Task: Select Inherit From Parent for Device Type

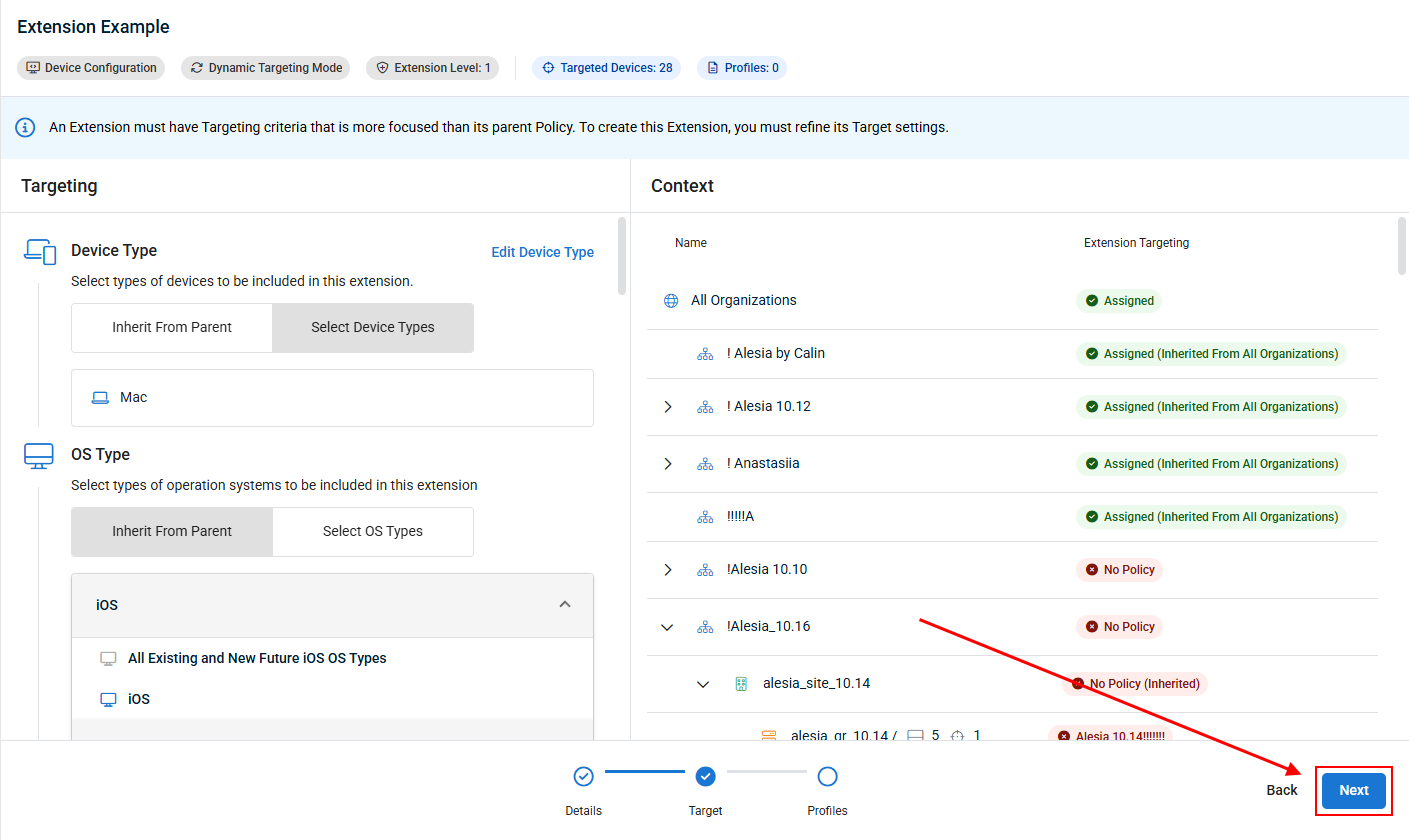Action: point(172,327)
